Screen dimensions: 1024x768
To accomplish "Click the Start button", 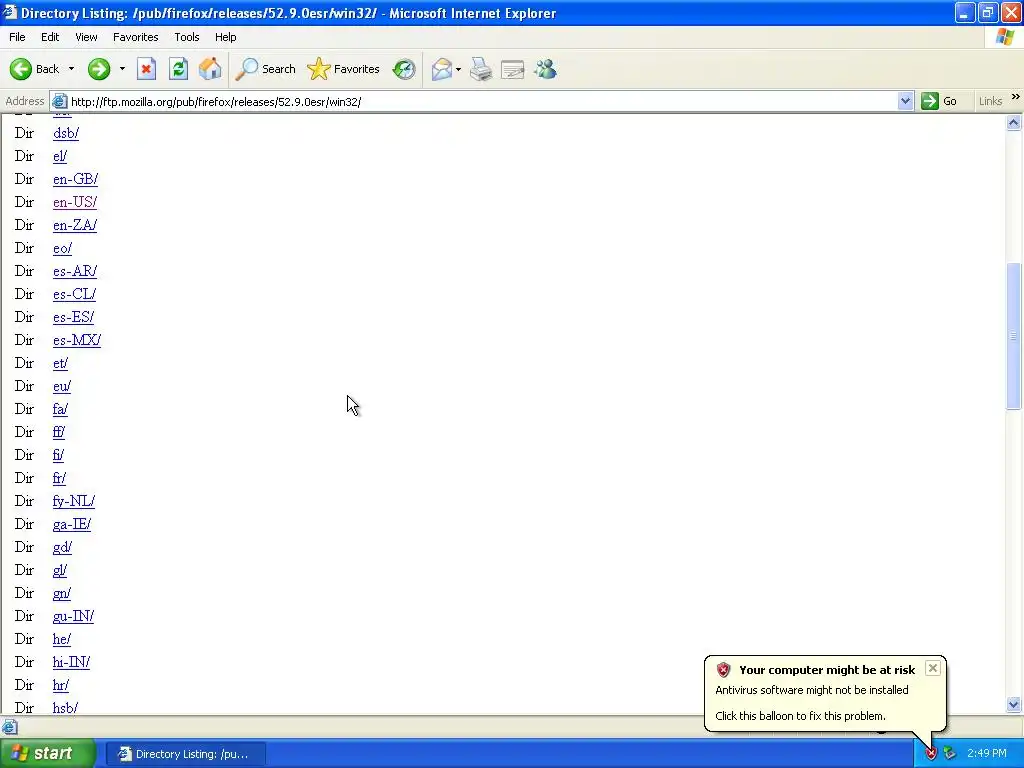I will click(x=48, y=754).
